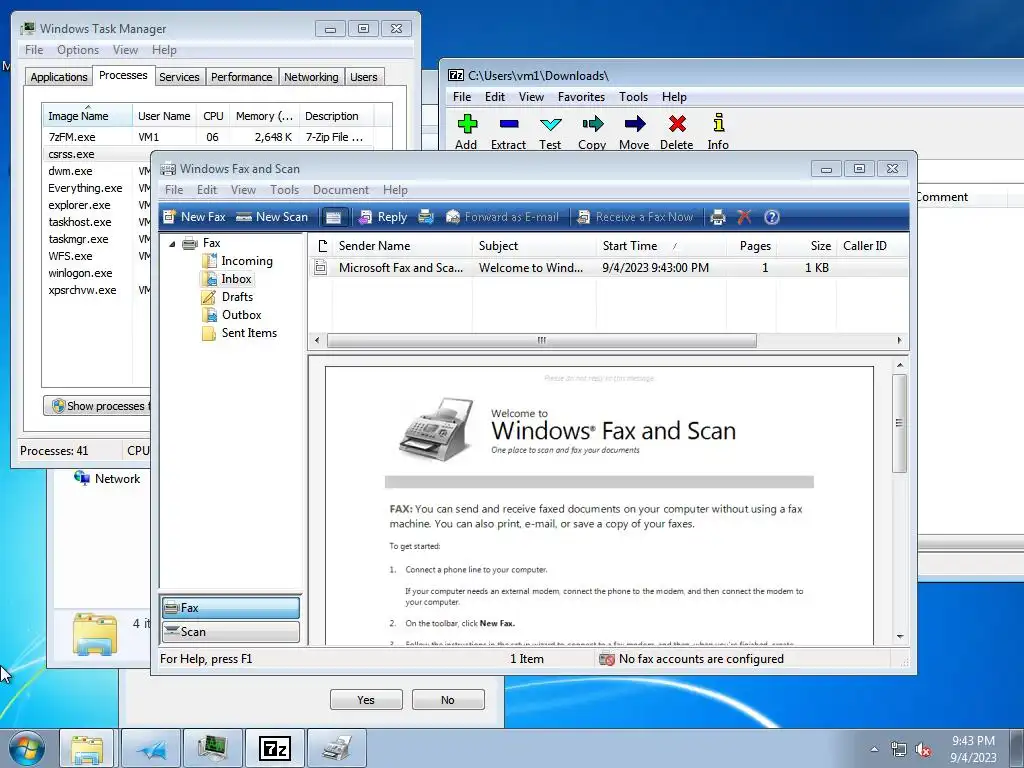Click the 7-Zip Test icon
1024x768 pixels.
pos(550,133)
